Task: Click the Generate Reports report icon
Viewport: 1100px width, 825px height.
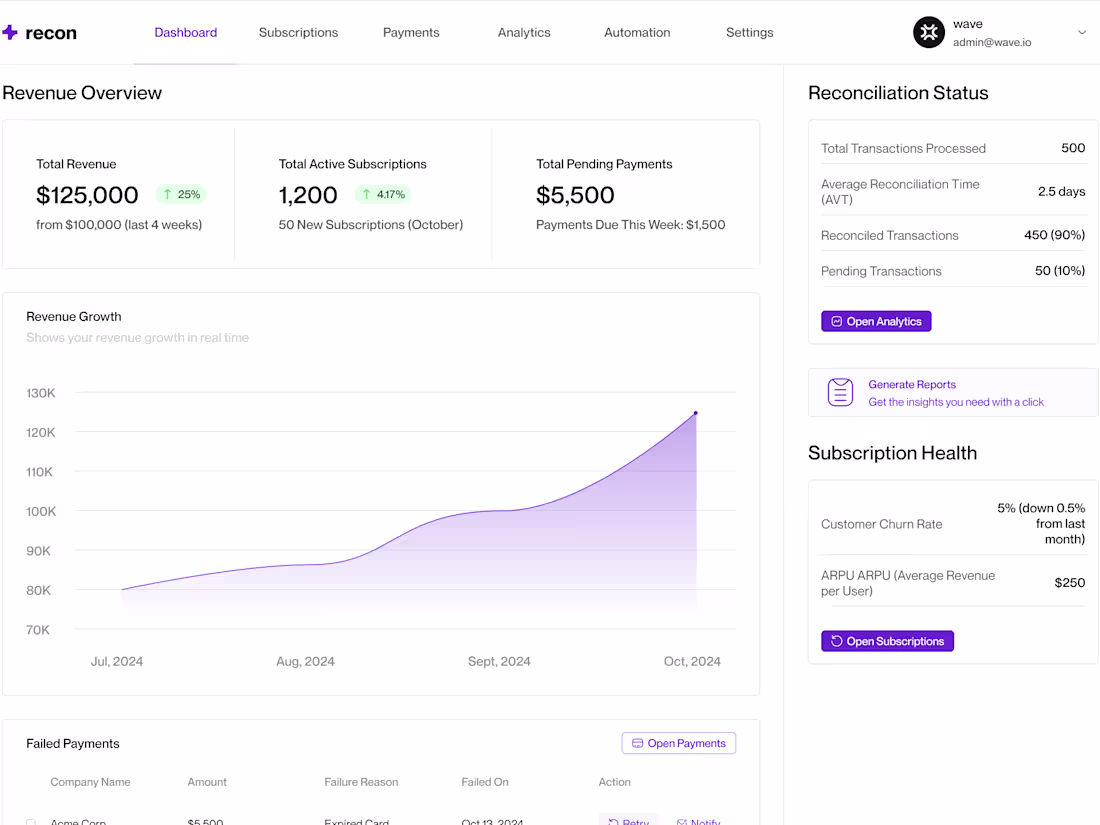Action: point(840,392)
